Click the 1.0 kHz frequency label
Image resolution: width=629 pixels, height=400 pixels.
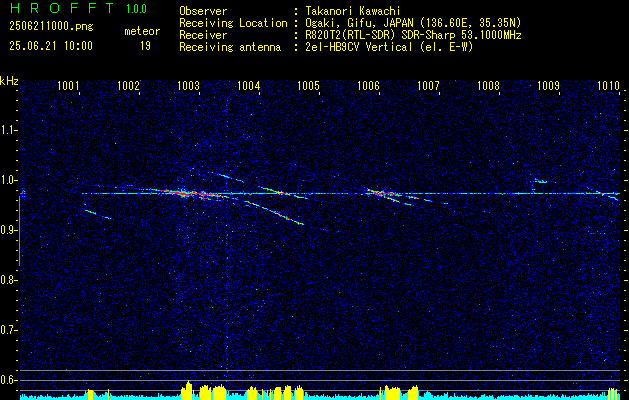pyautogui.click(x=8, y=180)
